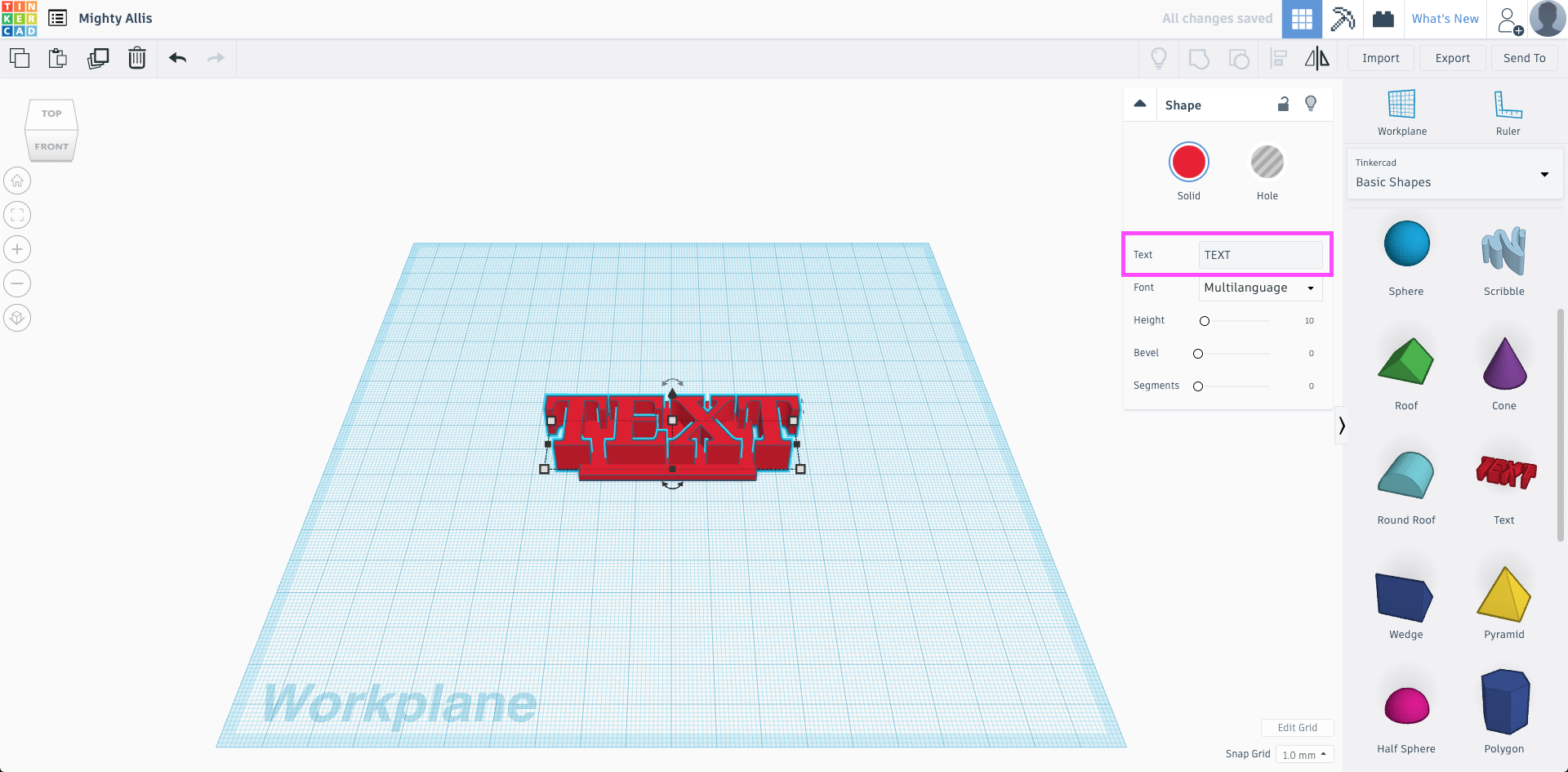Click the Bevel slider handle
Image resolution: width=1568 pixels, height=772 pixels.
(x=1198, y=353)
